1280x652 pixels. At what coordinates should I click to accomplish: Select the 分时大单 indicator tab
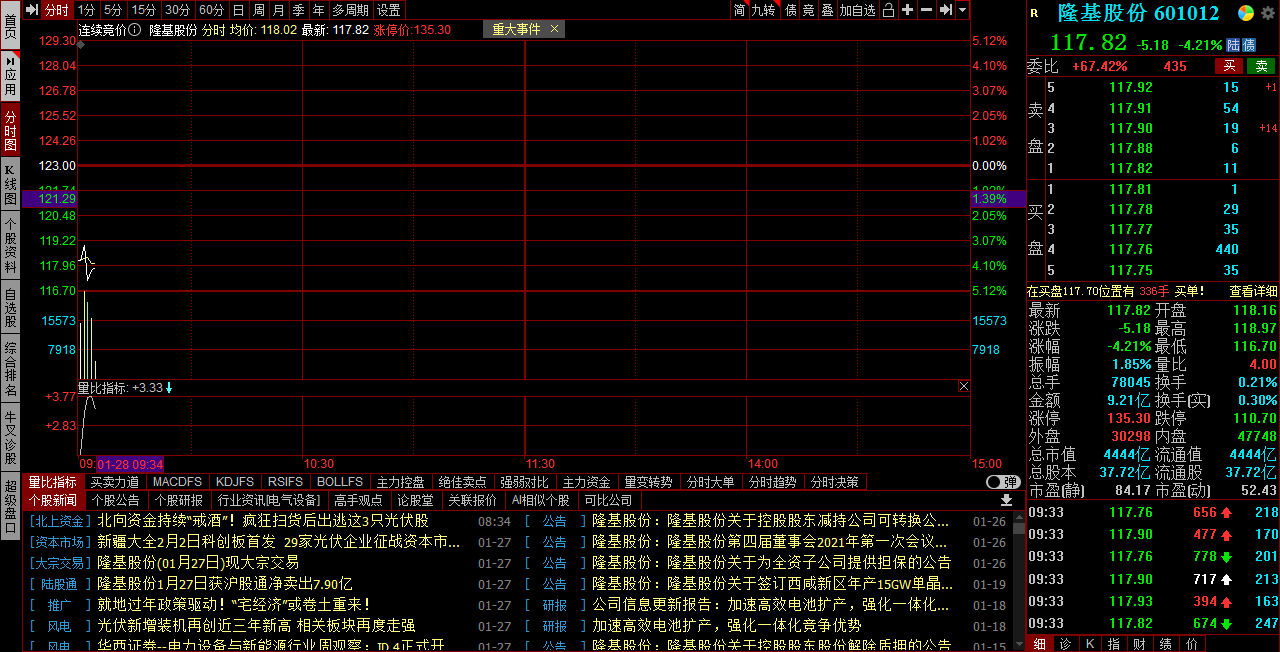click(710, 482)
